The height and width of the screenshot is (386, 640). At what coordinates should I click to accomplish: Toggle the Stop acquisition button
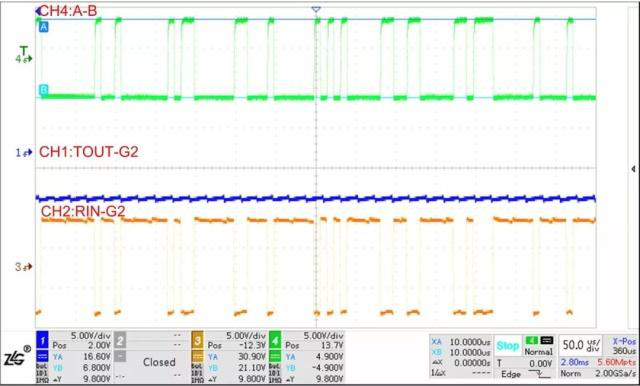click(x=507, y=346)
